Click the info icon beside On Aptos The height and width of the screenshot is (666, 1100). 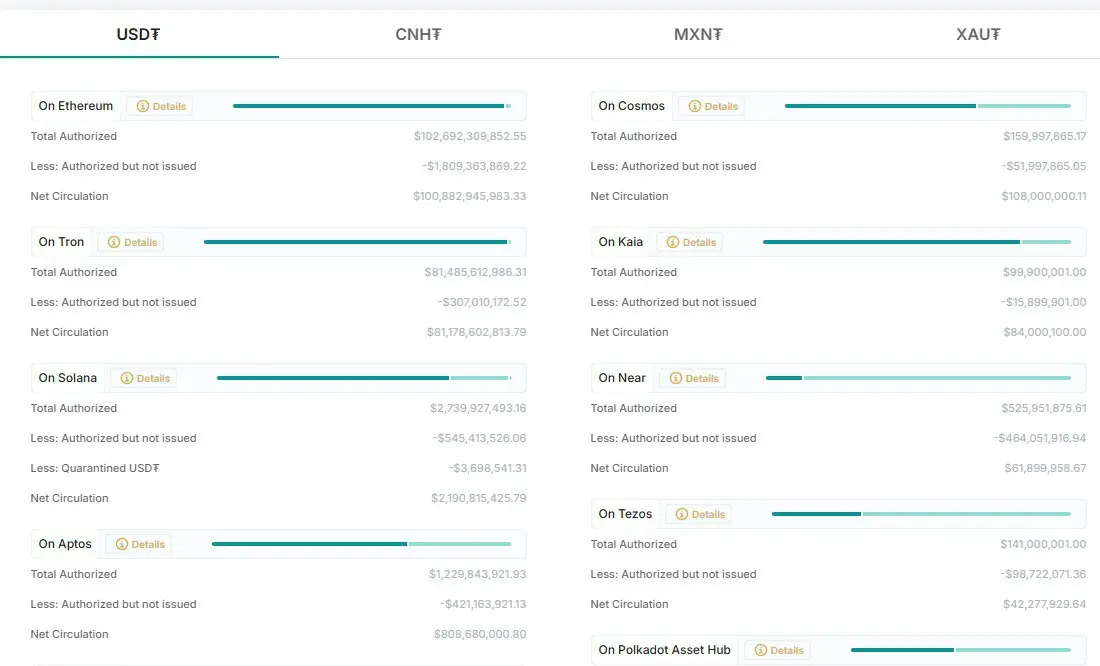[122, 545]
